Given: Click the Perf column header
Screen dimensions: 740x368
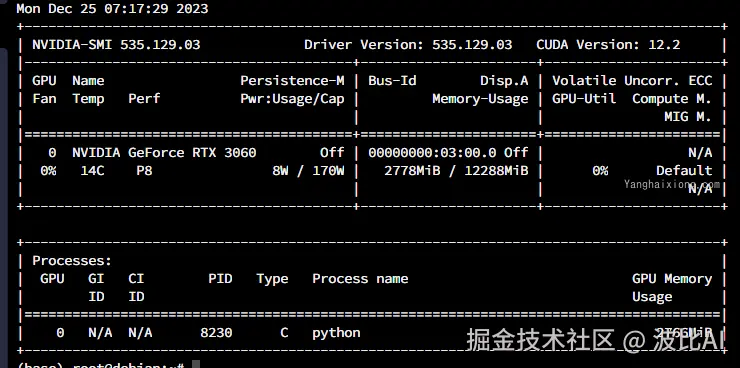Looking at the screenshot, I should 144,99.
